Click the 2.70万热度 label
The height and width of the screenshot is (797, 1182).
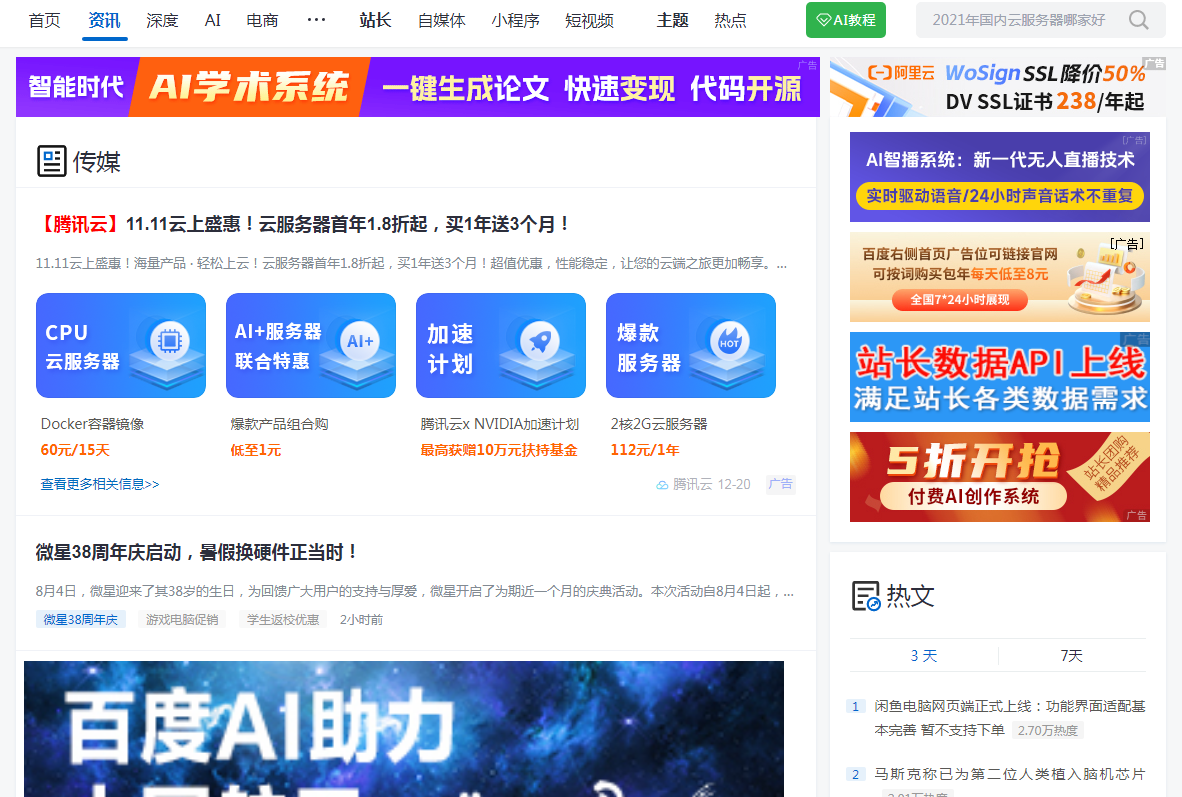1048,730
